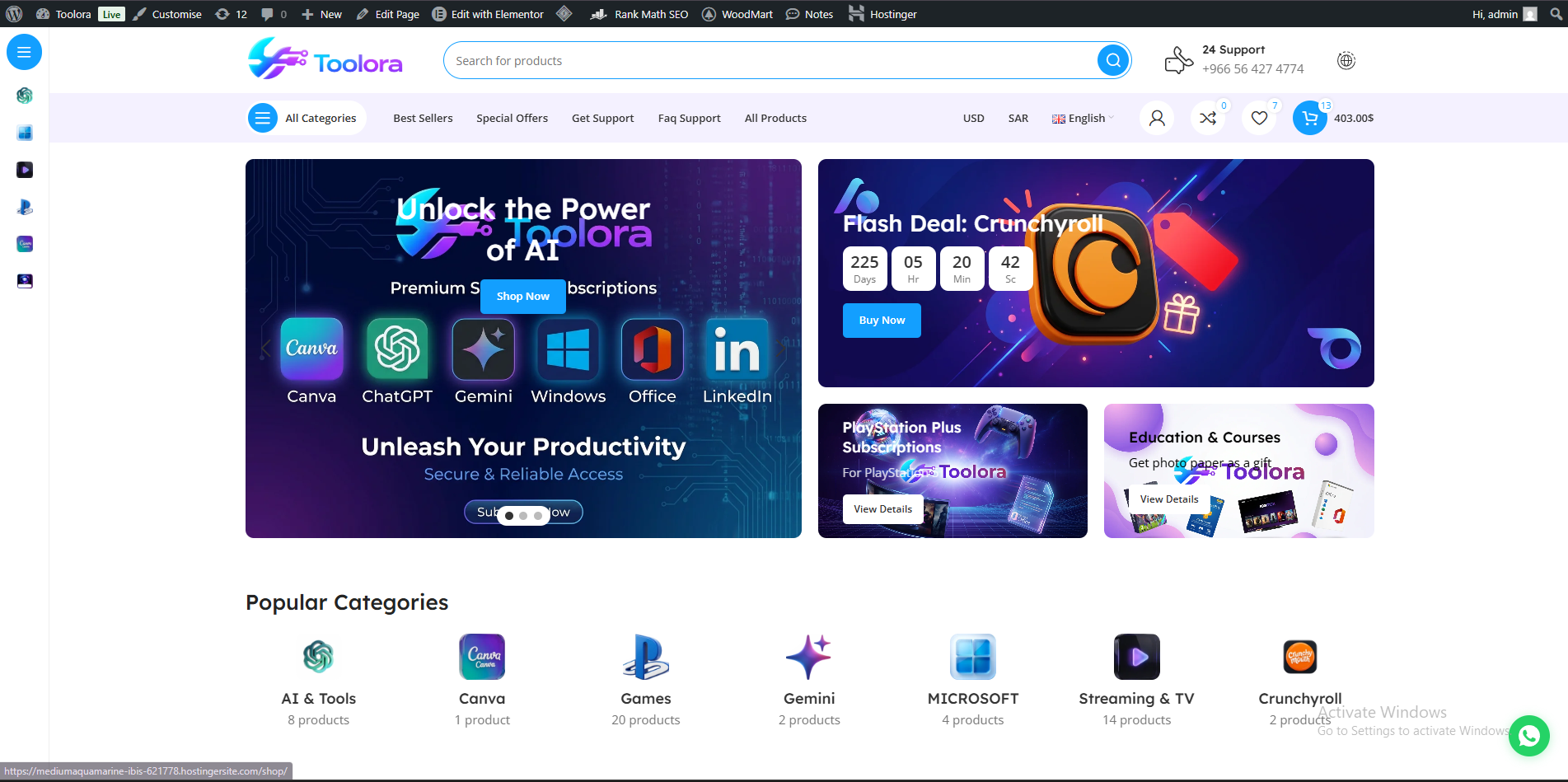
Task: Click Customise in admin bar
Action: (x=167, y=14)
